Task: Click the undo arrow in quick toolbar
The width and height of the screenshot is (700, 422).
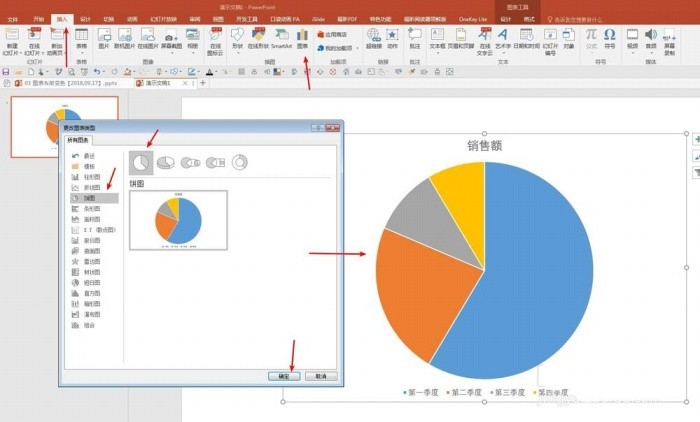Action: [96, 71]
